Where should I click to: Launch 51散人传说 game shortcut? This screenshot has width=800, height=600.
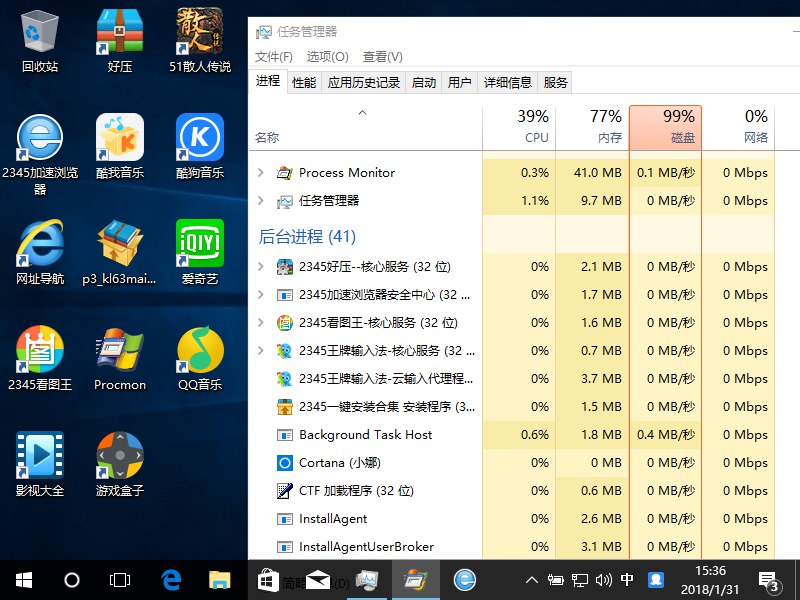[x=200, y=42]
